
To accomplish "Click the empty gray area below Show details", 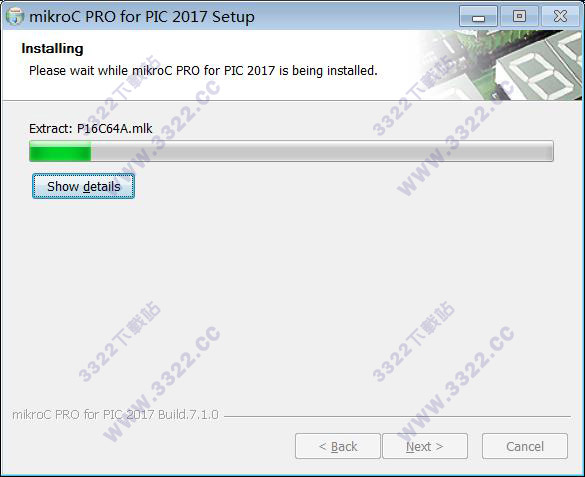I will coord(291,298).
